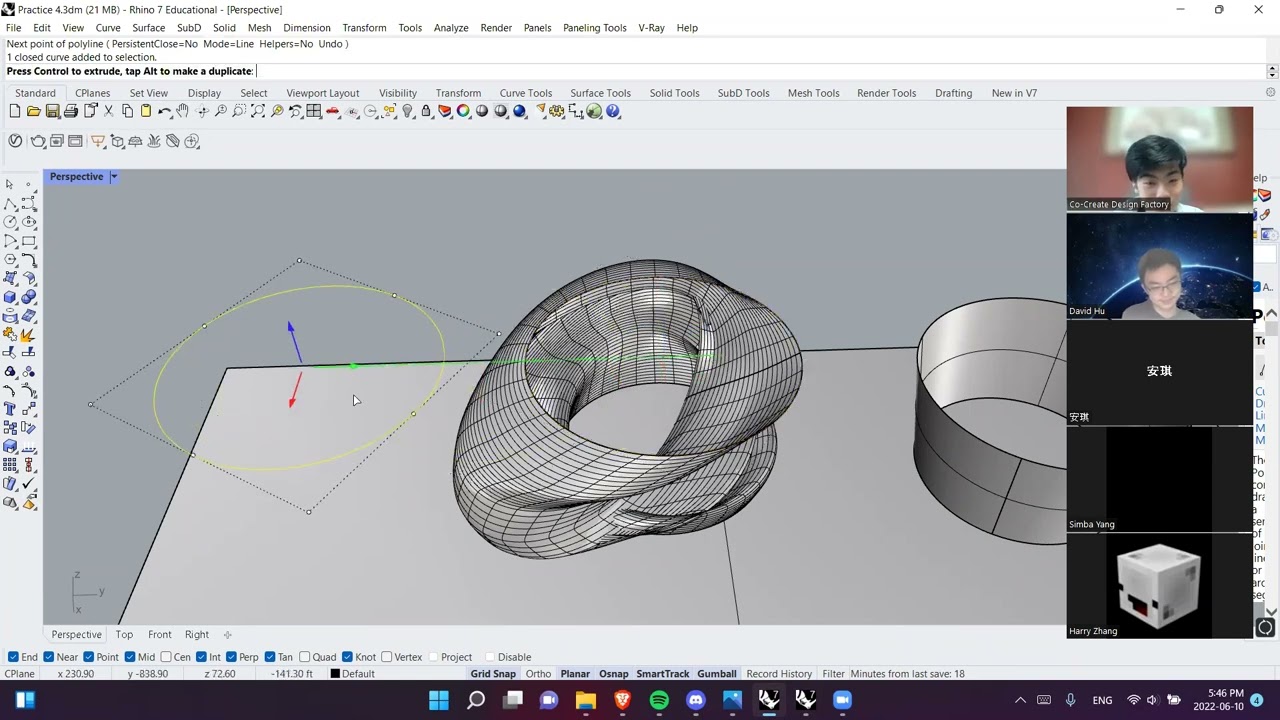The height and width of the screenshot is (720, 1280).
Task: Select the Polygon tool in left sidebar
Action: click(10, 259)
